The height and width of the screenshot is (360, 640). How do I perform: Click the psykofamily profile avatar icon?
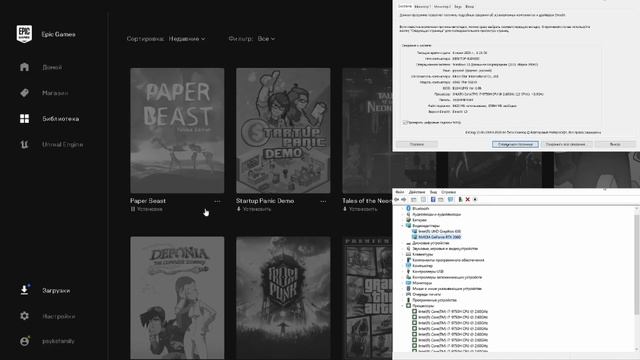click(24, 341)
